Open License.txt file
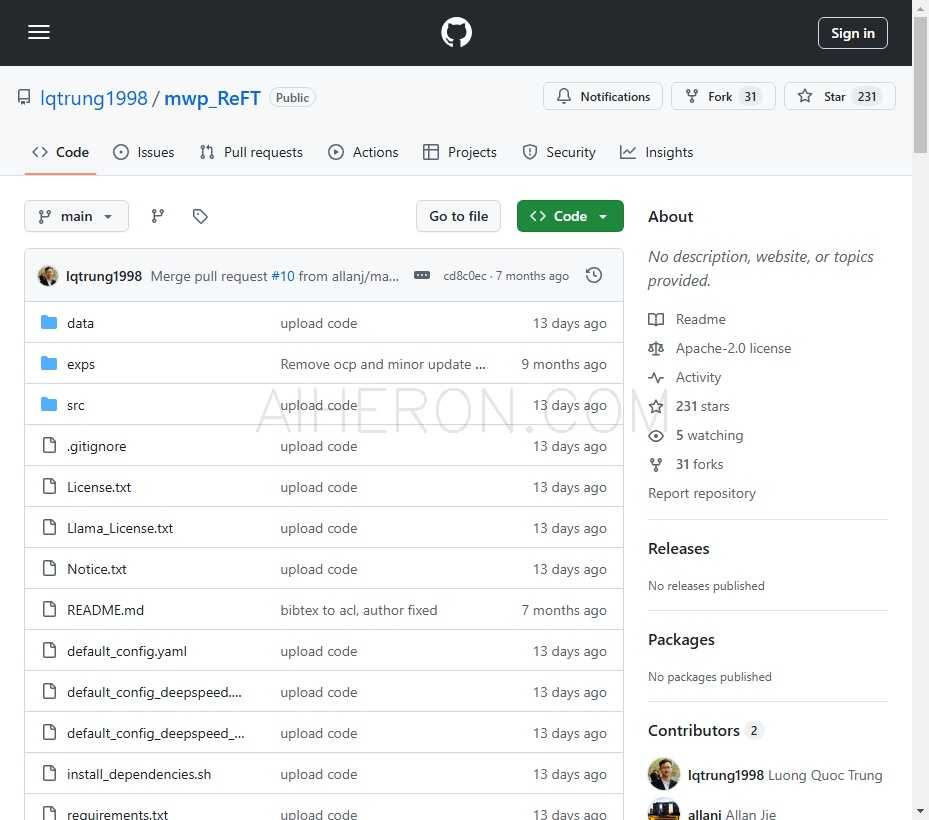 (99, 487)
